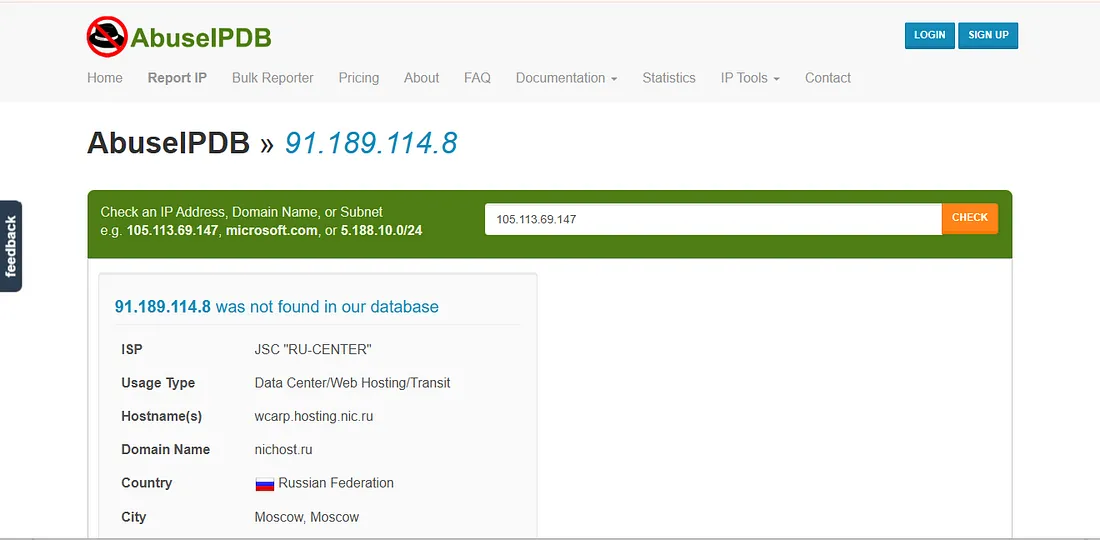This screenshot has width=1100, height=540.
Task: Click the 91.189.114.8 heading link
Action: [x=370, y=143]
